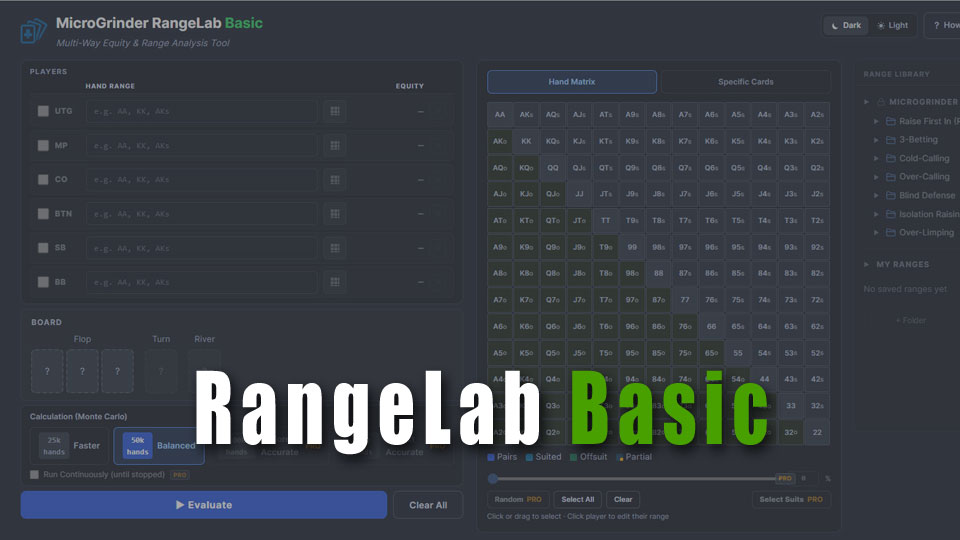Image resolution: width=960 pixels, height=540 pixels.
Task: Expand the Isolation Raising folder
Action: [x=876, y=214]
